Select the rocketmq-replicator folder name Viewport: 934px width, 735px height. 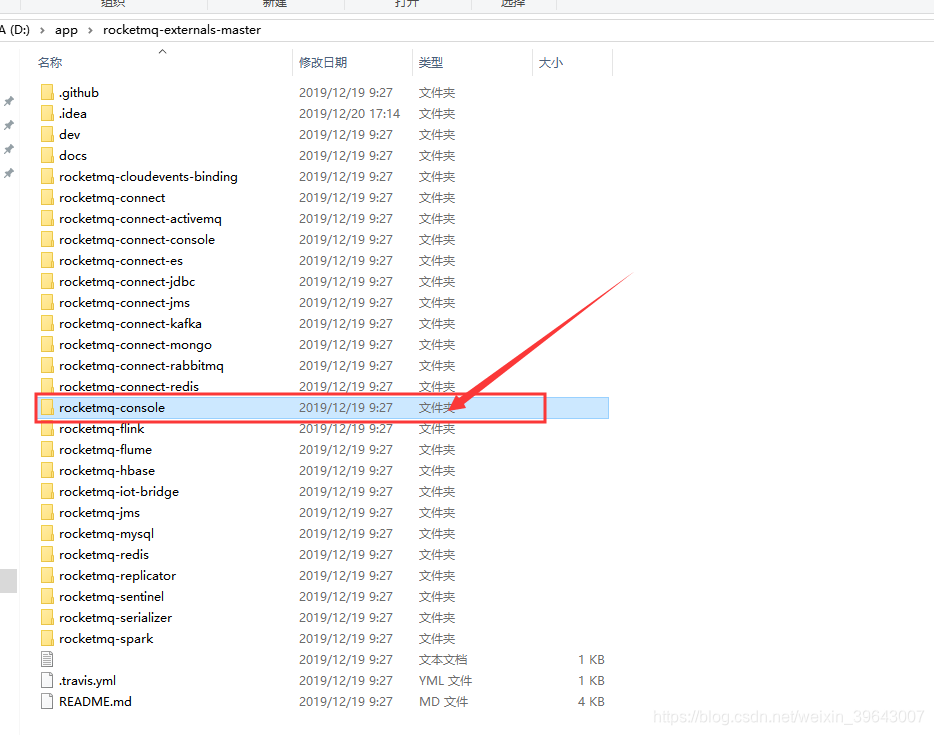point(117,575)
